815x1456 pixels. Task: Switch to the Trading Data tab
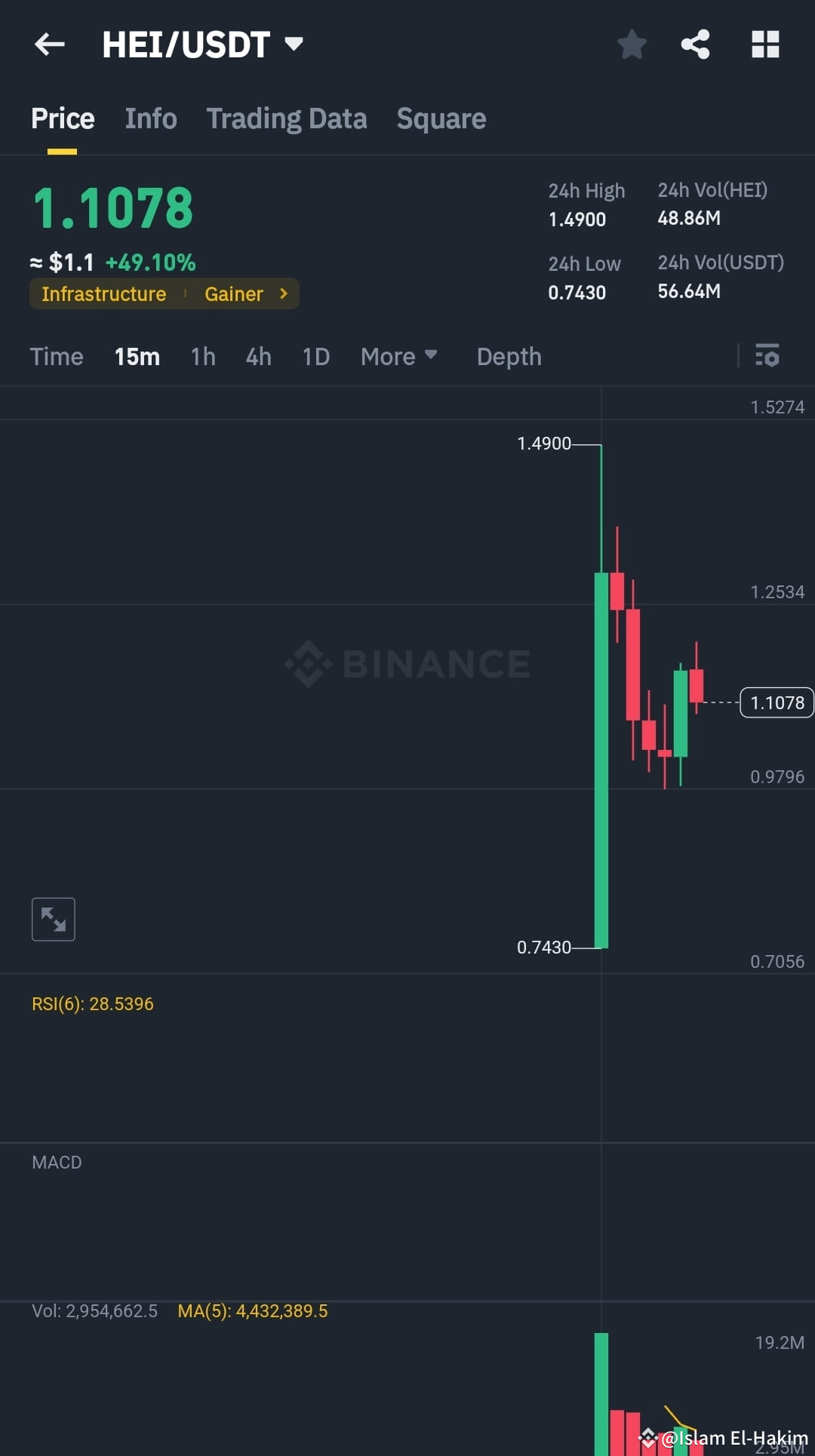[287, 118]
